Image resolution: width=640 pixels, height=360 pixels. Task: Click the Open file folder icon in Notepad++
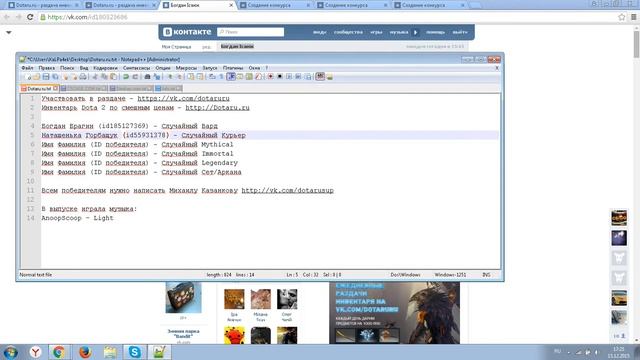[37, 77]
